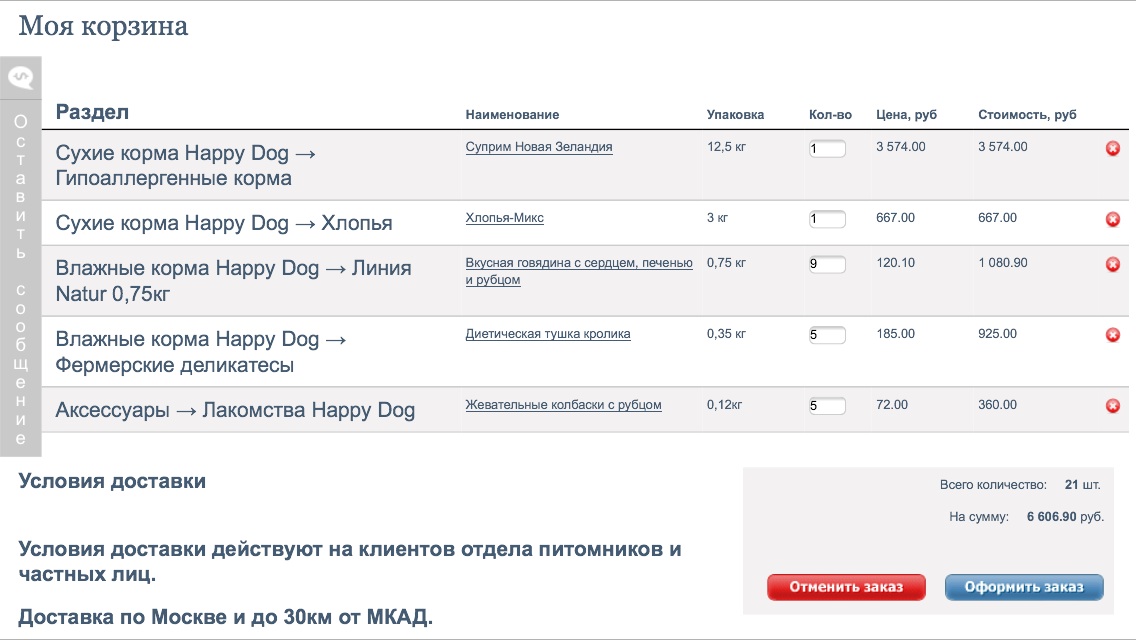
Task: Click the Наименование column header
Action: tap(512, 115)
